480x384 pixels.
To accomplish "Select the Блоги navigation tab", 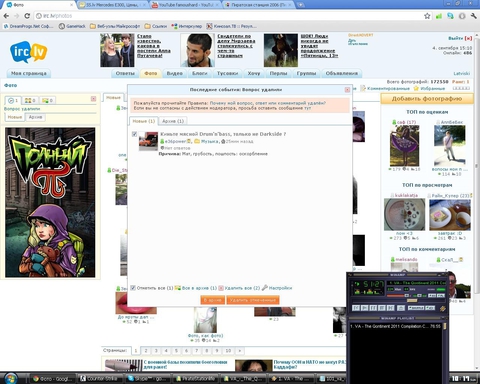I will [x=200, y=73].
